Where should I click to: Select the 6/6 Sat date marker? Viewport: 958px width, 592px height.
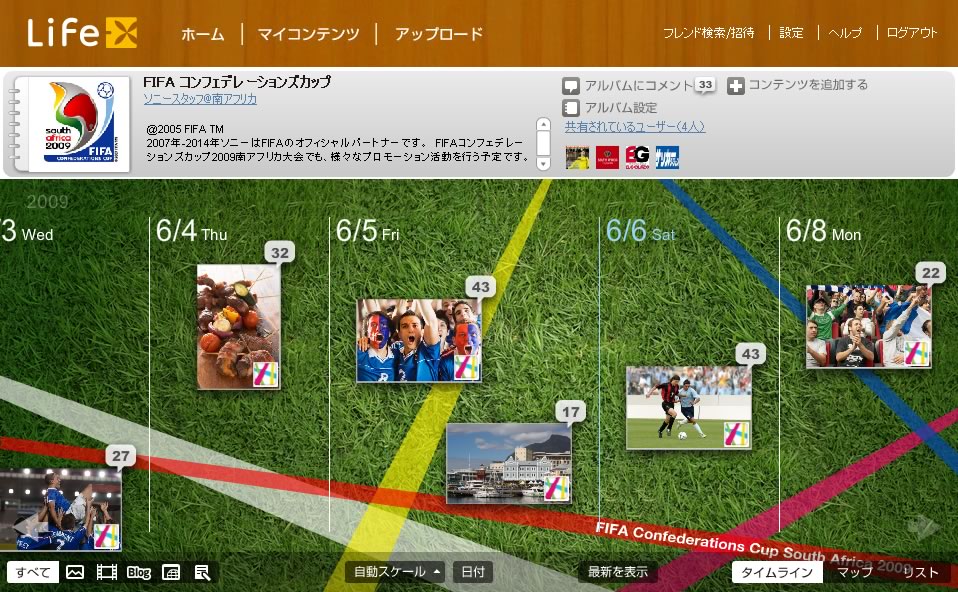click(640, 232)
